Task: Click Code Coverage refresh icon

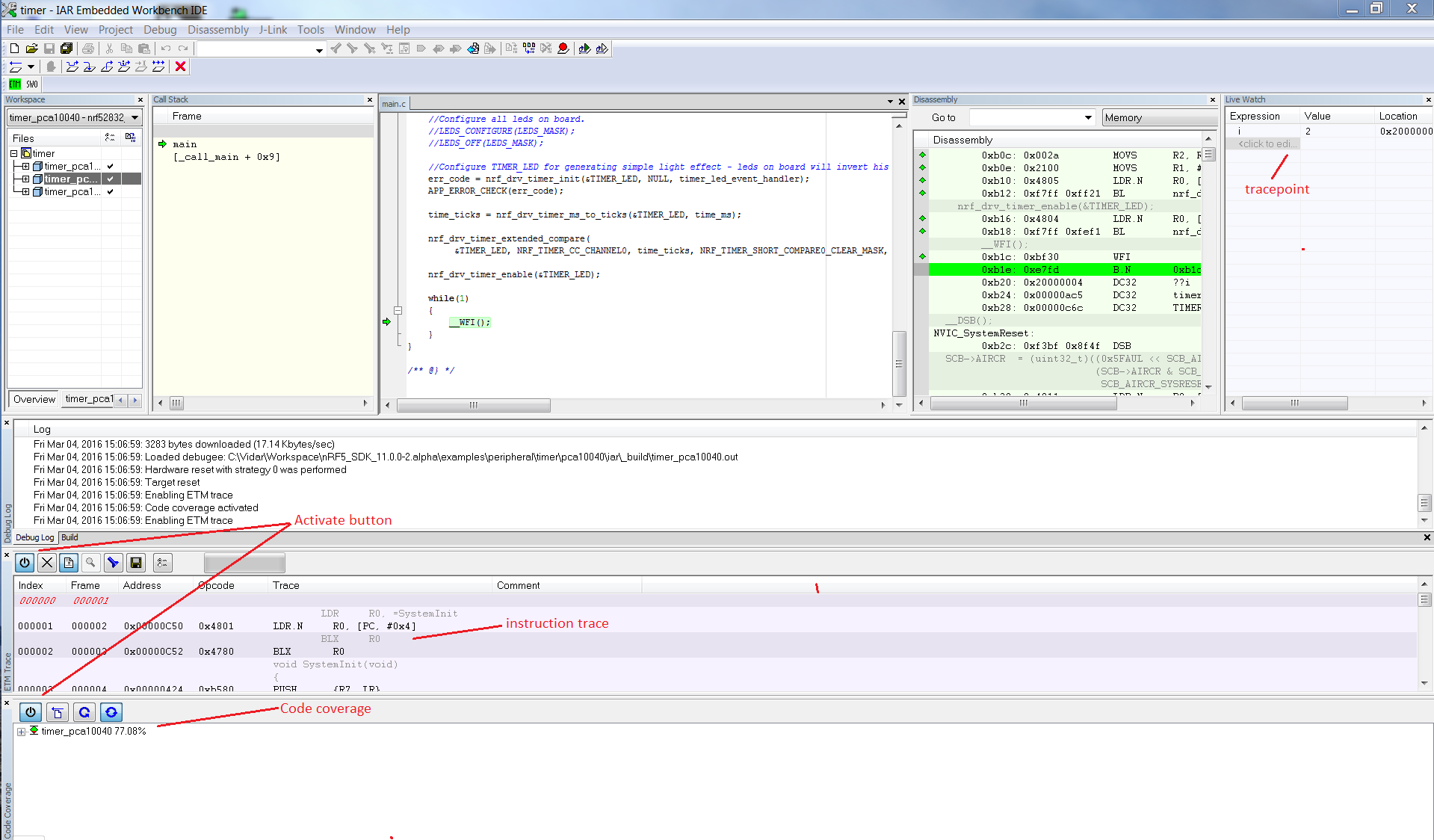Action: point(84,712)
